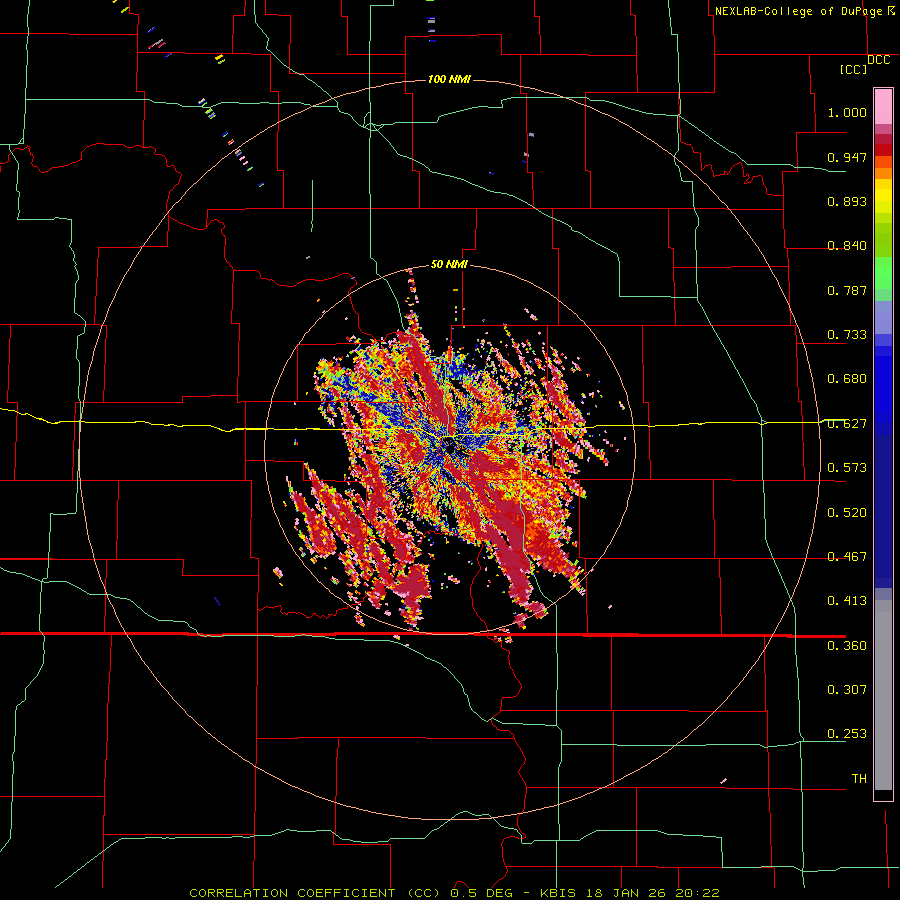
Task: Click the radar site center point
Action: coord(451,449)
